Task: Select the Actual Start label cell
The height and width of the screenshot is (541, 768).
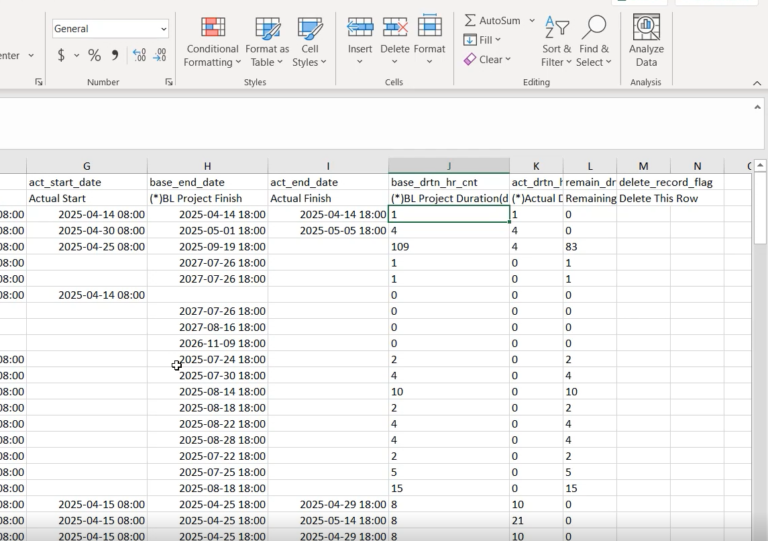Action: (87, 198)
